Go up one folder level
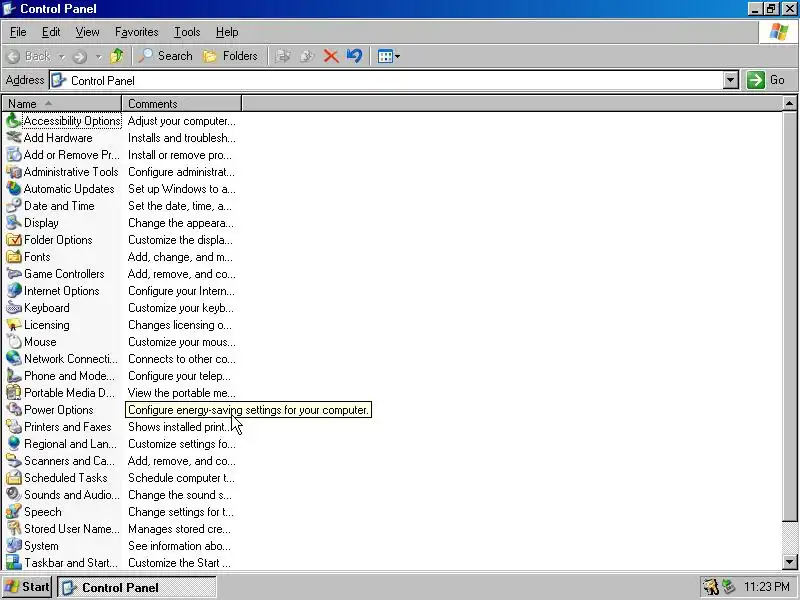 click(117, 56)
